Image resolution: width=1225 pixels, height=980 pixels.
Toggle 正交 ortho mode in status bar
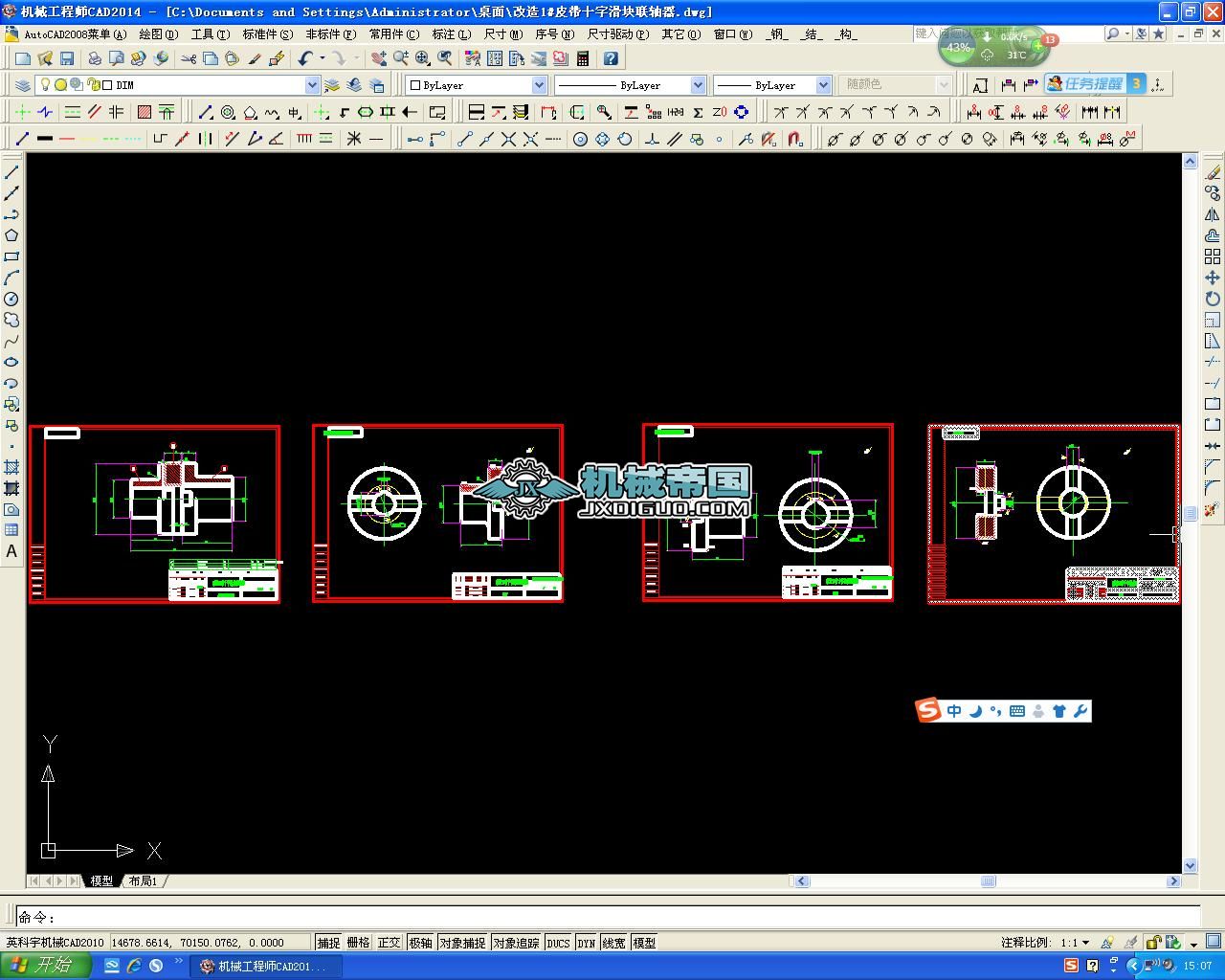[x=390, y=943]
